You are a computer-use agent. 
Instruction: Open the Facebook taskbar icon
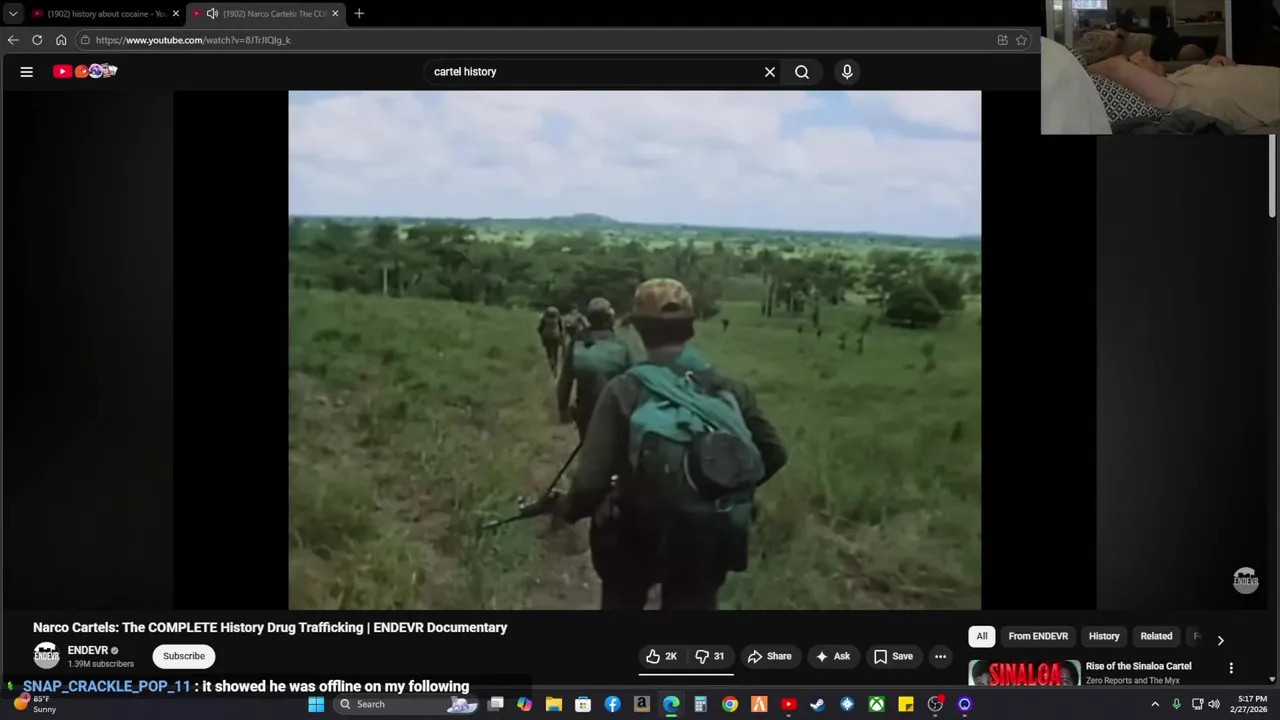(x=612, y=704)
